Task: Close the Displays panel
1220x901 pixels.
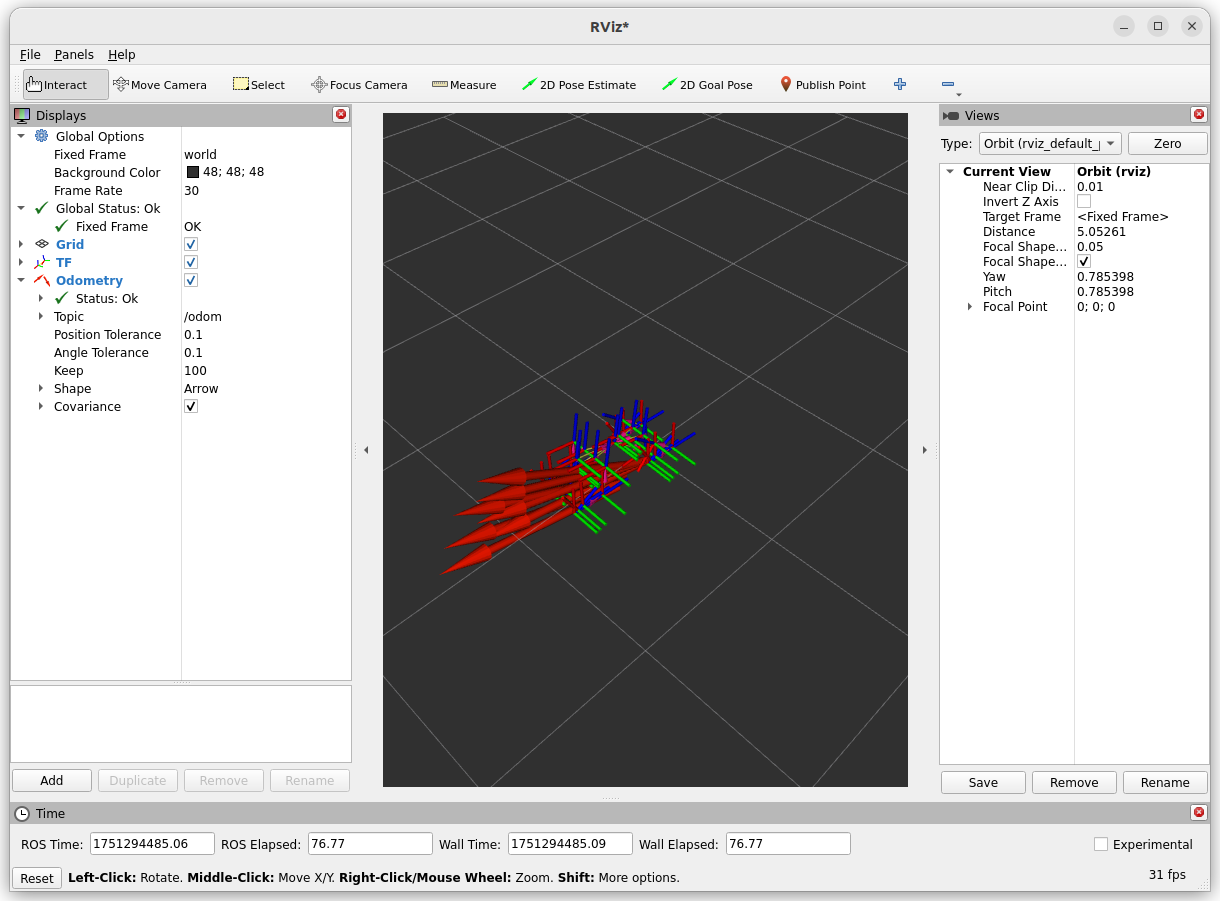Action: click(341, 115)
